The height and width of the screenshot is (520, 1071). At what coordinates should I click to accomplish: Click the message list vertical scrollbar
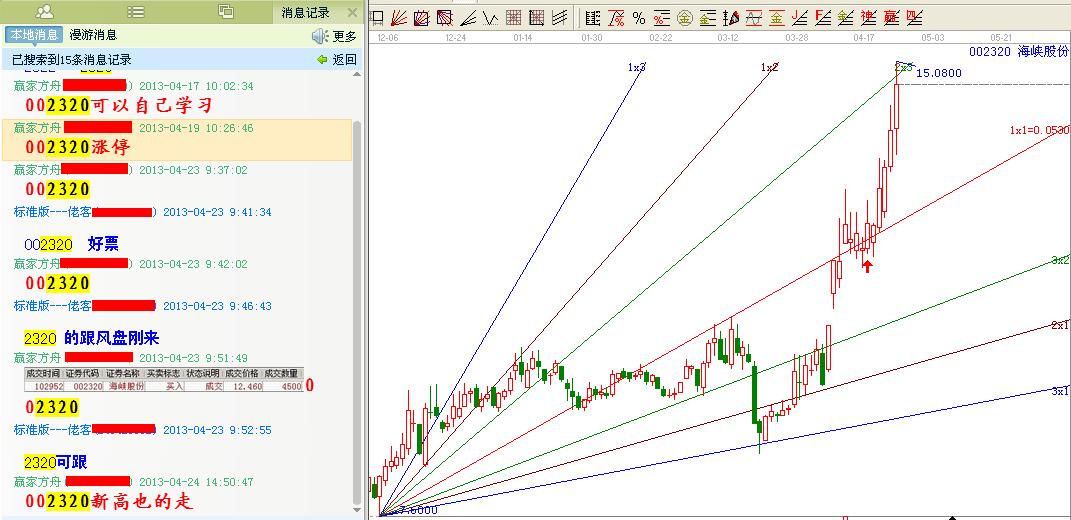(358, 300)
